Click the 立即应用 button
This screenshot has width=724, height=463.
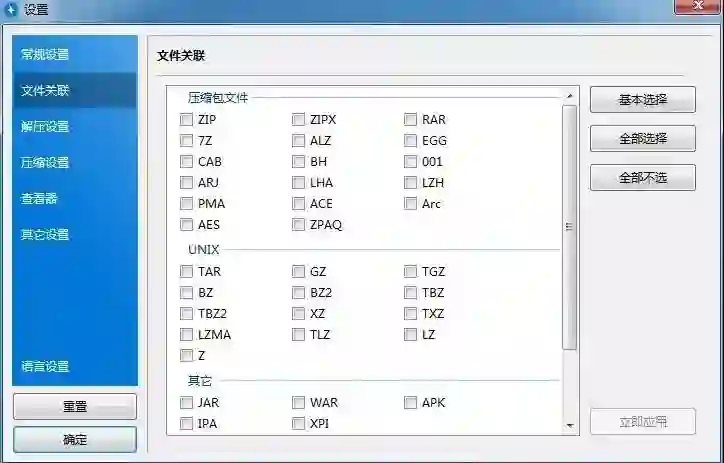click(642, 421)
